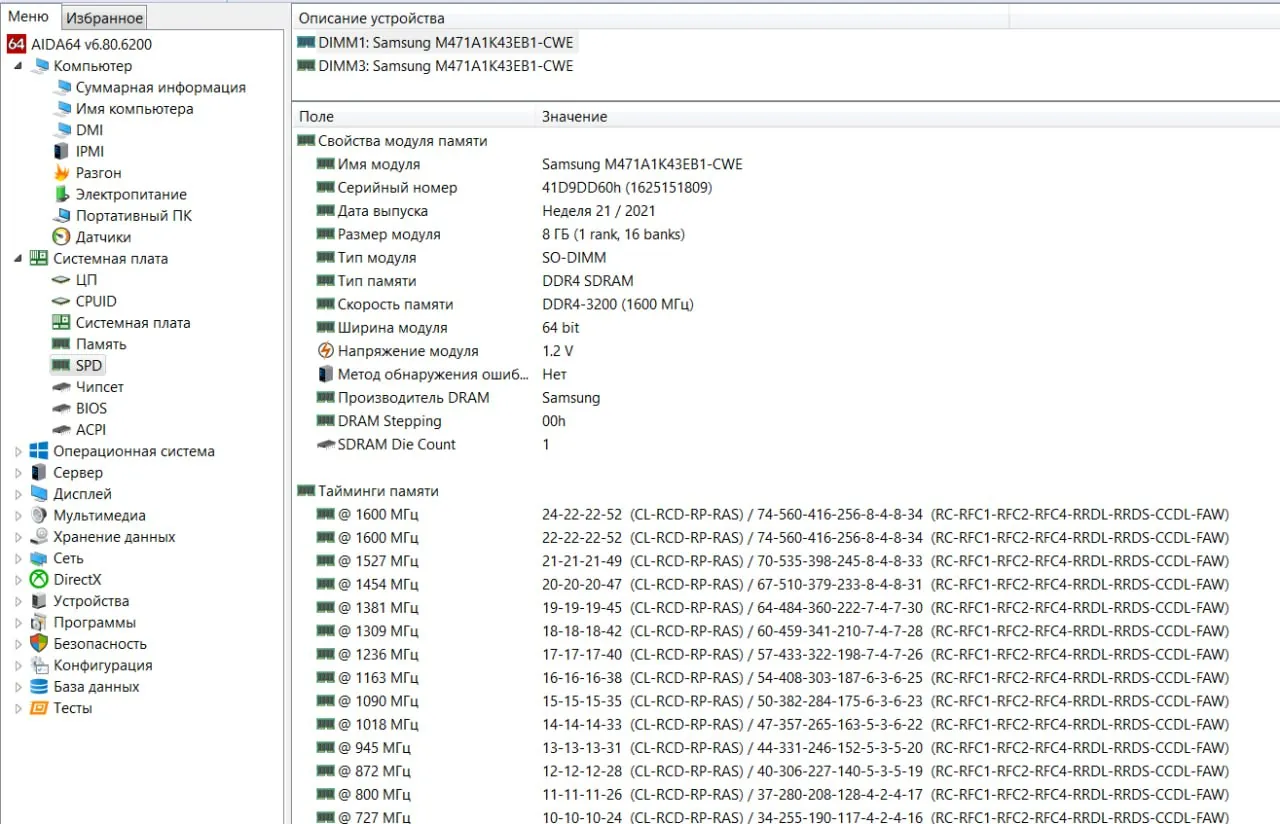
Task: Open the Конфигурация tree item
Action: pyautogui.click(x=102, y=665)
